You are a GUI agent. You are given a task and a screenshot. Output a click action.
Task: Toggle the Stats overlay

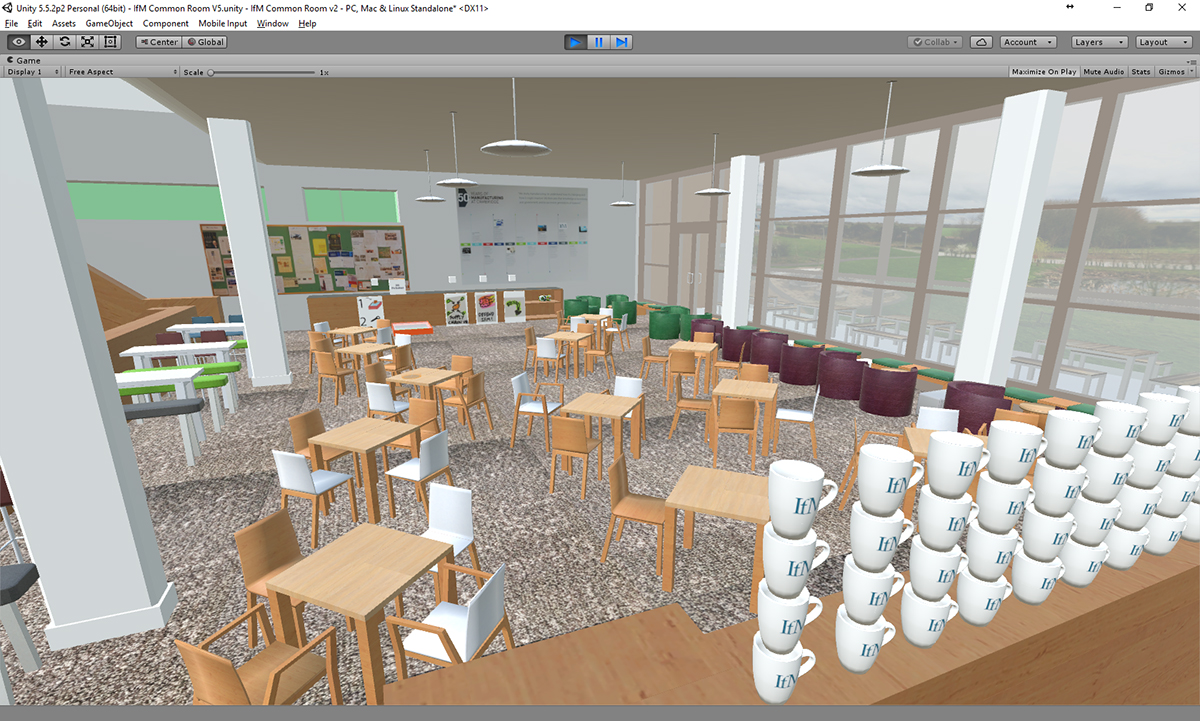(1141, 72)
